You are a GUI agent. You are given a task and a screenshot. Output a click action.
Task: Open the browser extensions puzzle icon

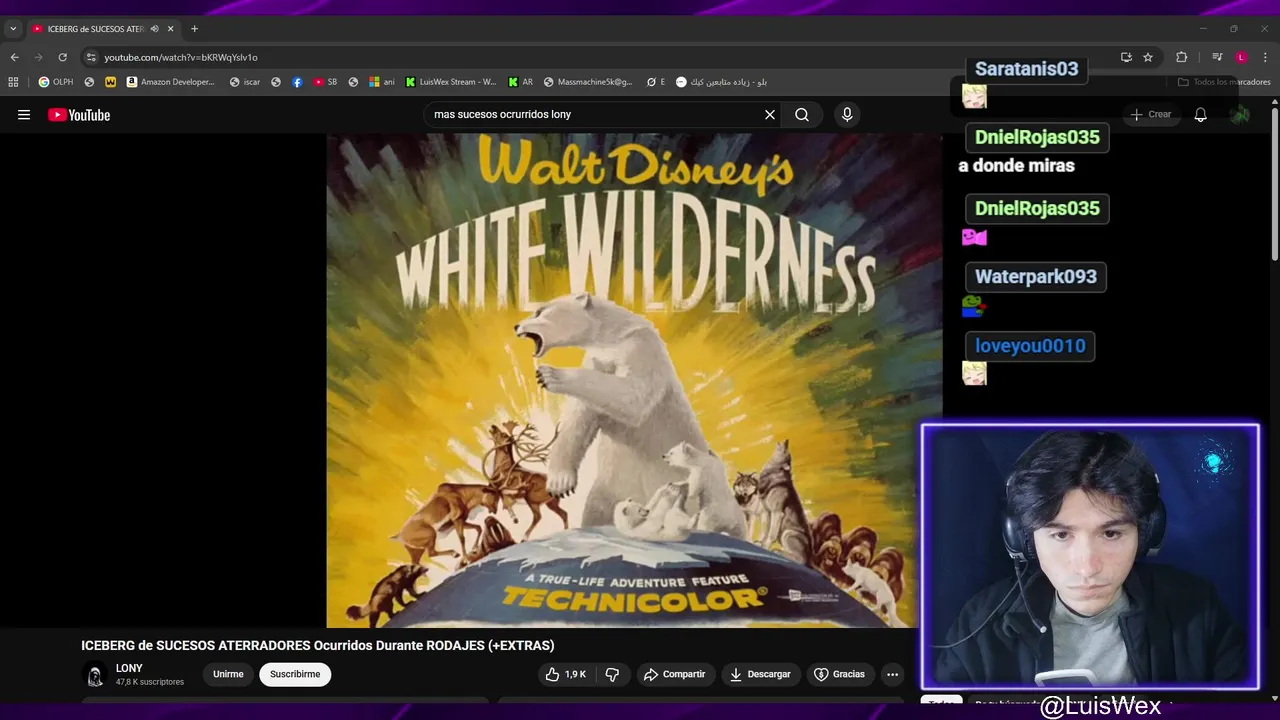pos(1181,57)
